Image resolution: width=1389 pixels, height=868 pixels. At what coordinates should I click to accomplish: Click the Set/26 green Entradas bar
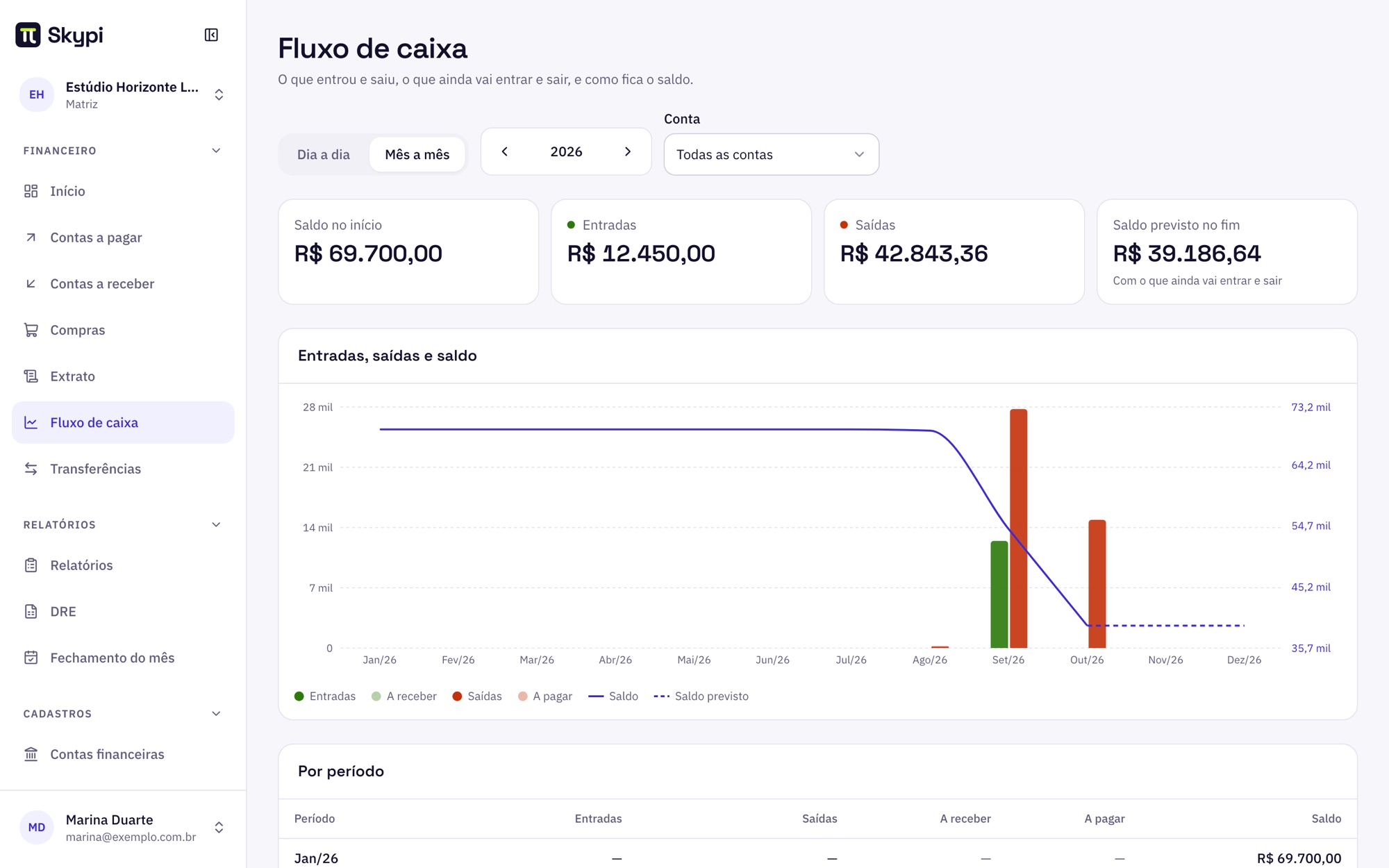click(x=999, y=594)
